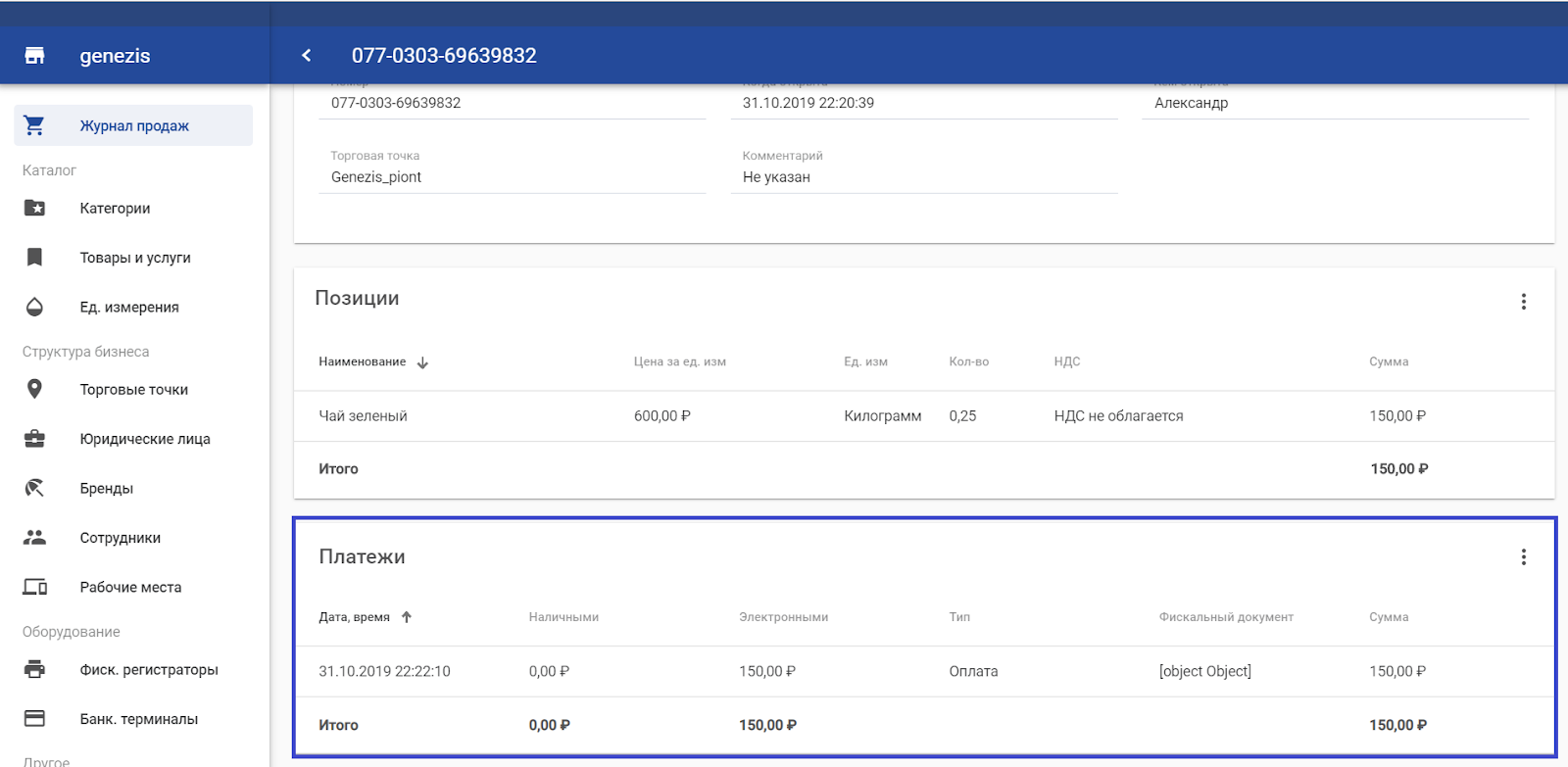The width and height of the screenshot is (1568, 767).
Task: Click the genezis store icon
Action: pyautogui.click(x=34, y=56)
